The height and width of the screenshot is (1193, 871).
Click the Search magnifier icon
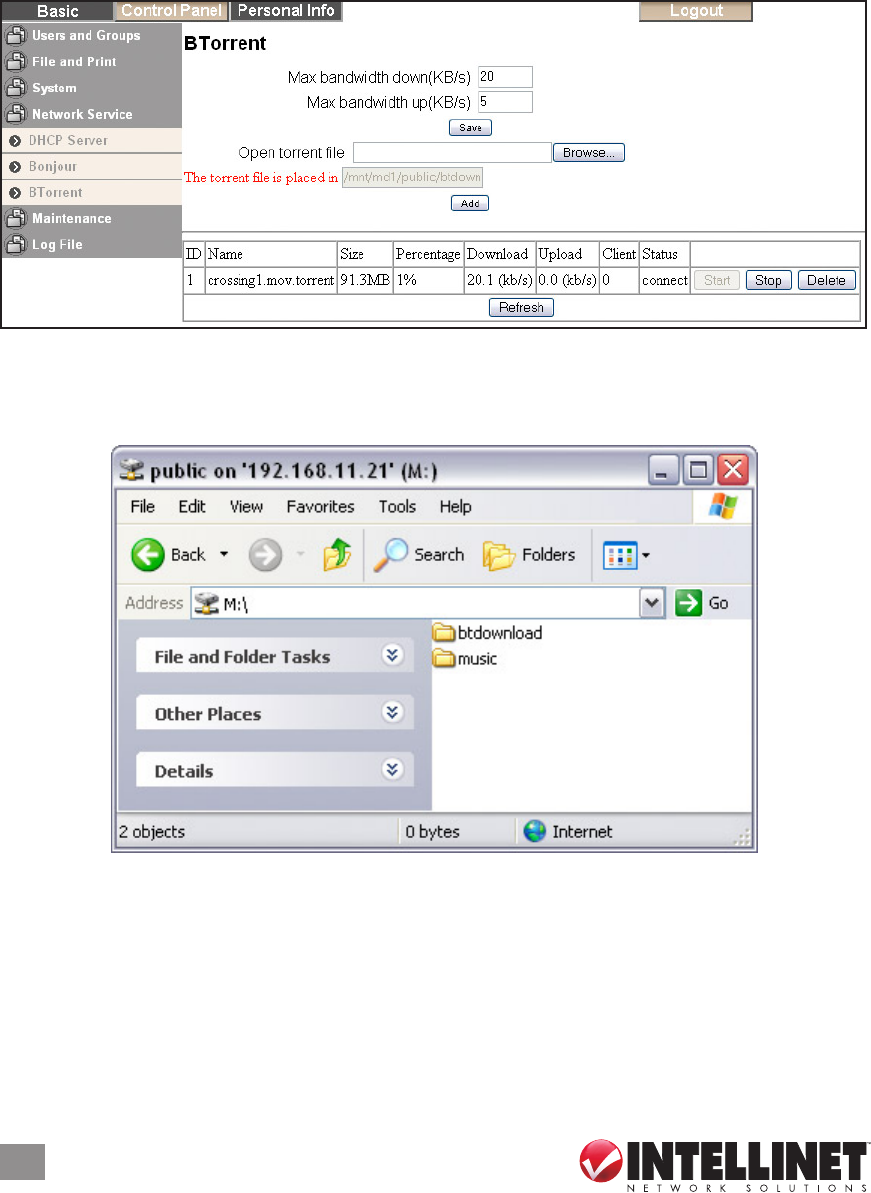pos(390,555)
